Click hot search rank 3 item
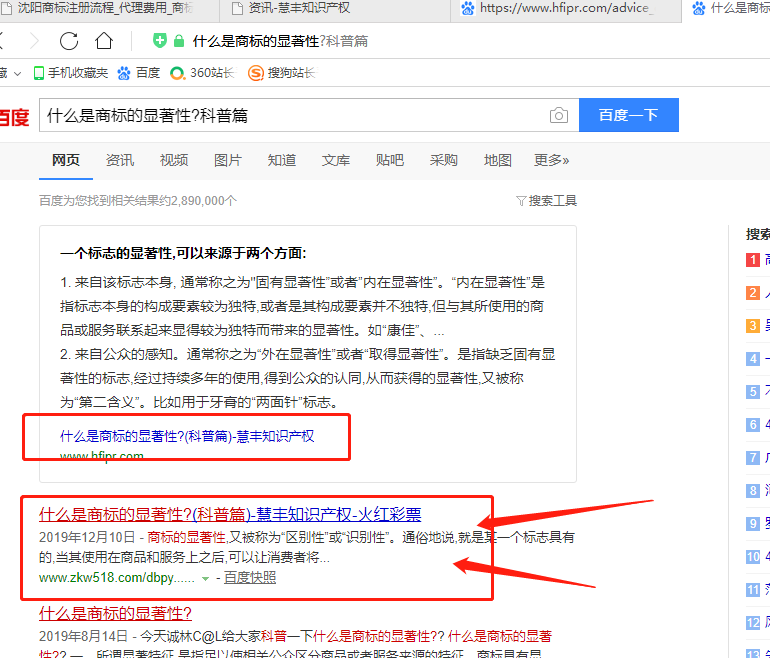This screenshot has width=770, height=658. (x=758, y=326)
